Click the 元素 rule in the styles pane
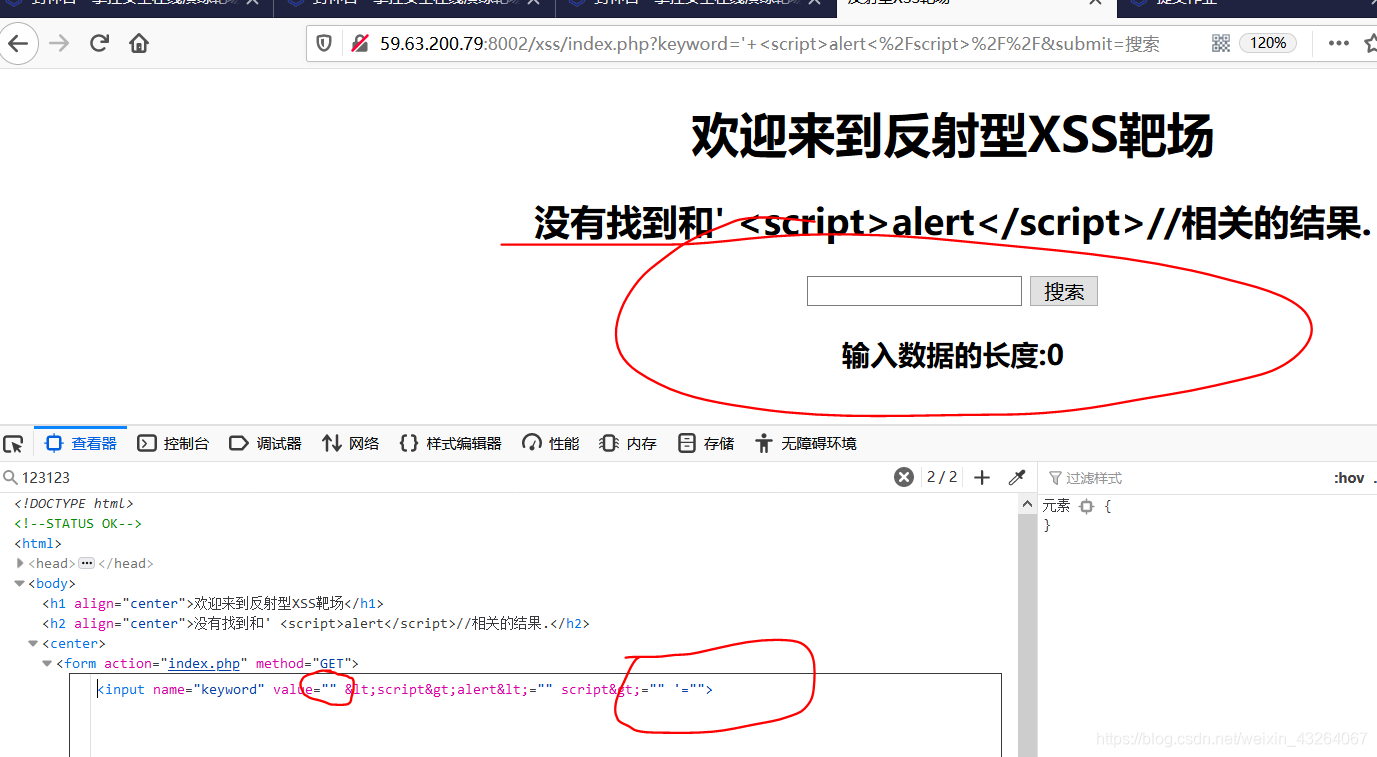 pyautogui.click(x=1056, y=506)
